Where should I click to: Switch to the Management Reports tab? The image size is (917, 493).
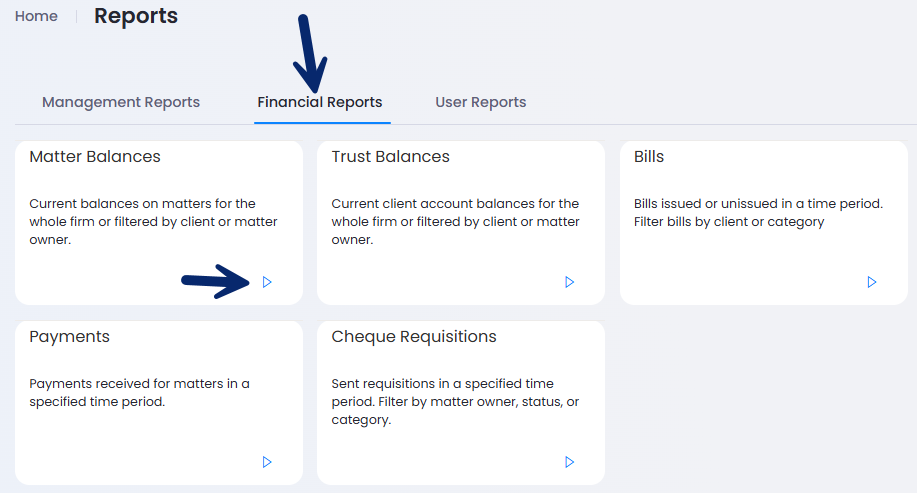coord(121,102)
